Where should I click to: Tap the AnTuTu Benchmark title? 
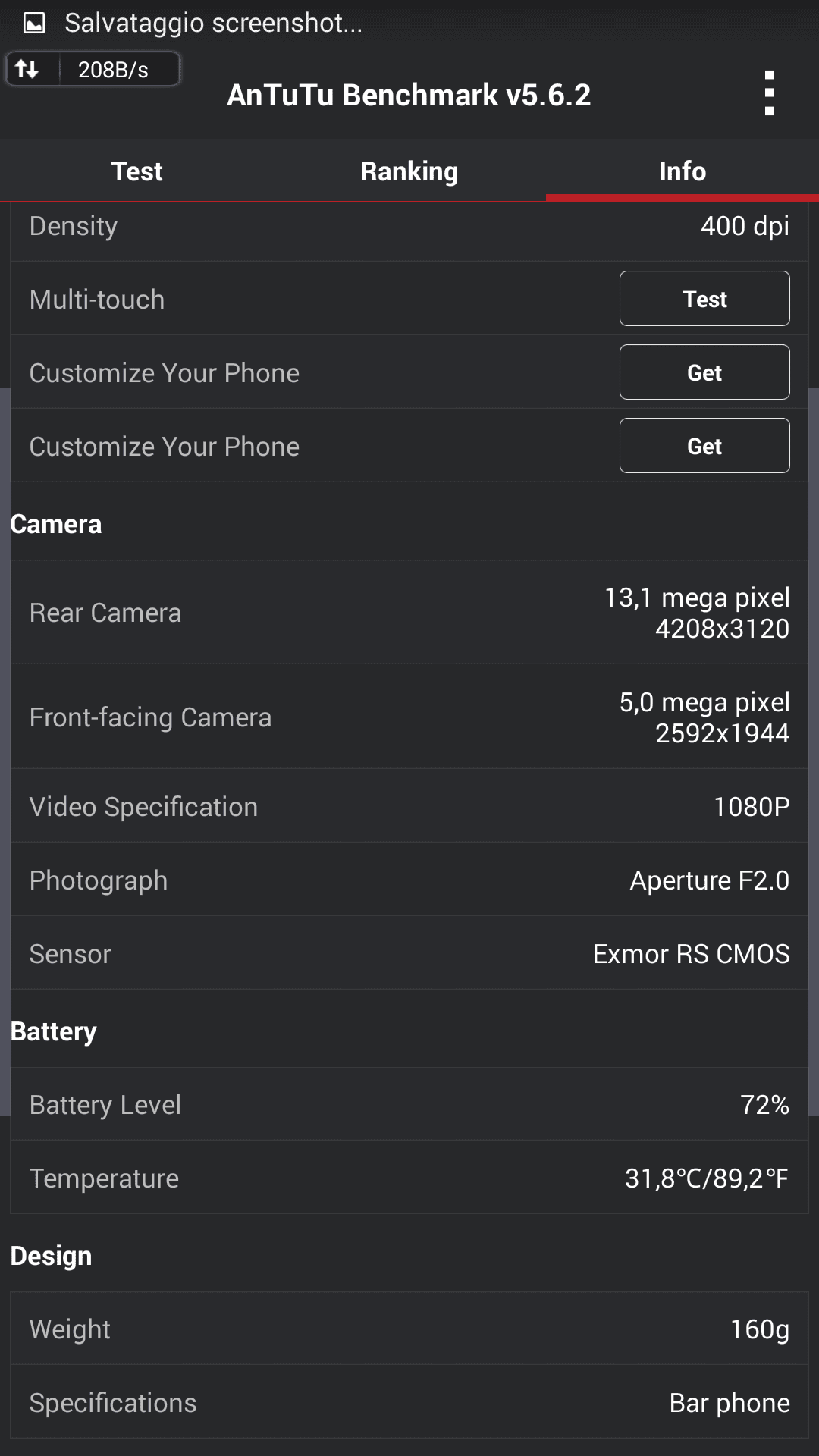click(409, 96)
